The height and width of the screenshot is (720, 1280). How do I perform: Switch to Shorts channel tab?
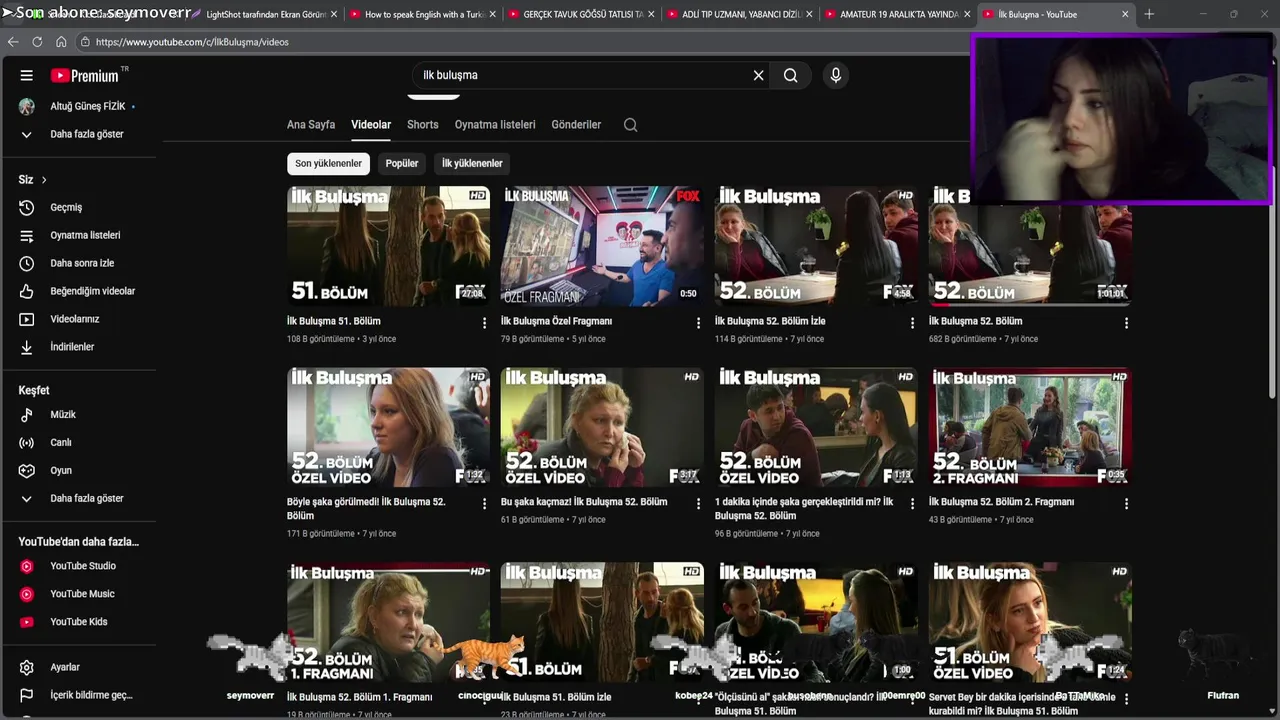(x=423, y=125)
